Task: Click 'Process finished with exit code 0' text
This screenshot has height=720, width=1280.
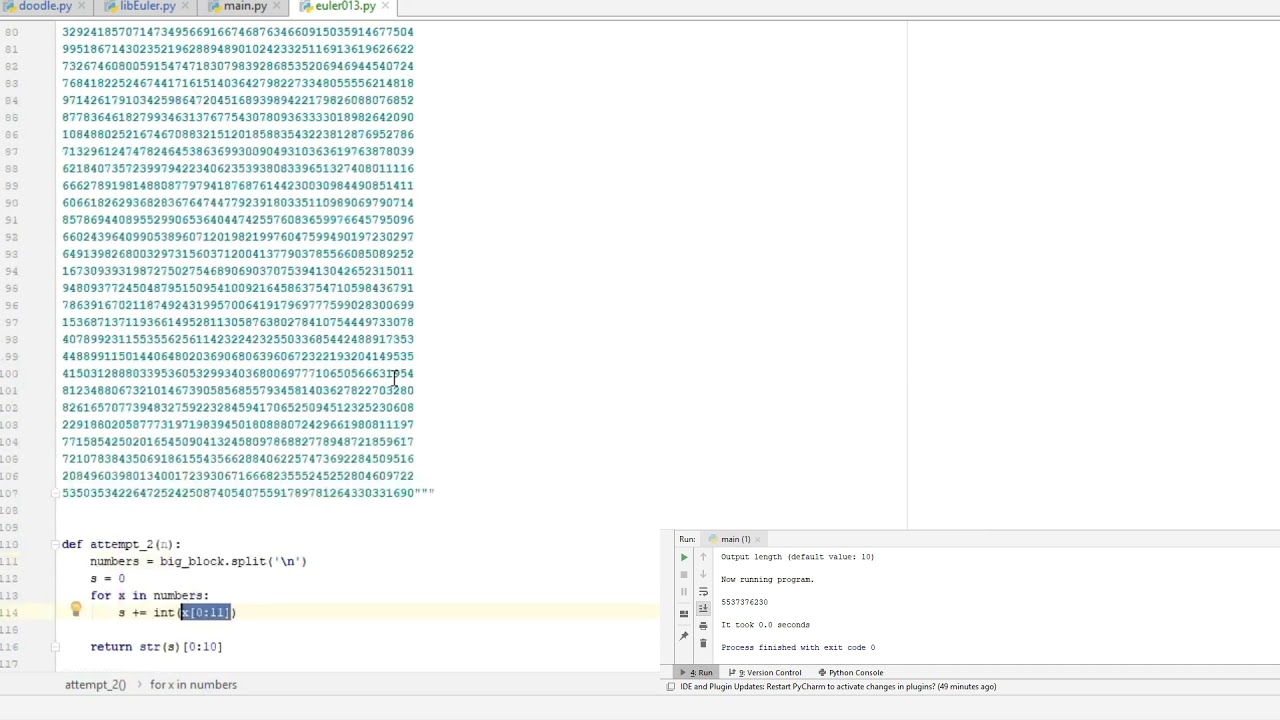Action: pos(798,647)
